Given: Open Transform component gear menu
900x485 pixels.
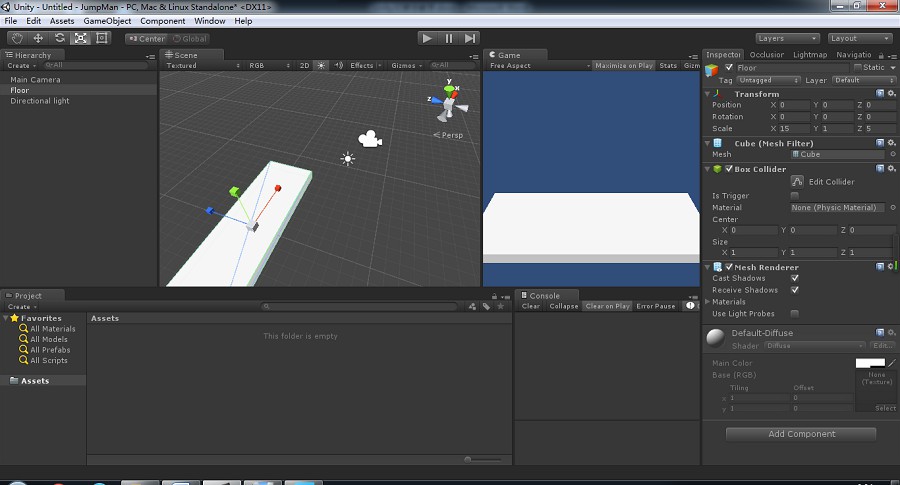Looking at the screenshot, I should (x=891, y=94).
